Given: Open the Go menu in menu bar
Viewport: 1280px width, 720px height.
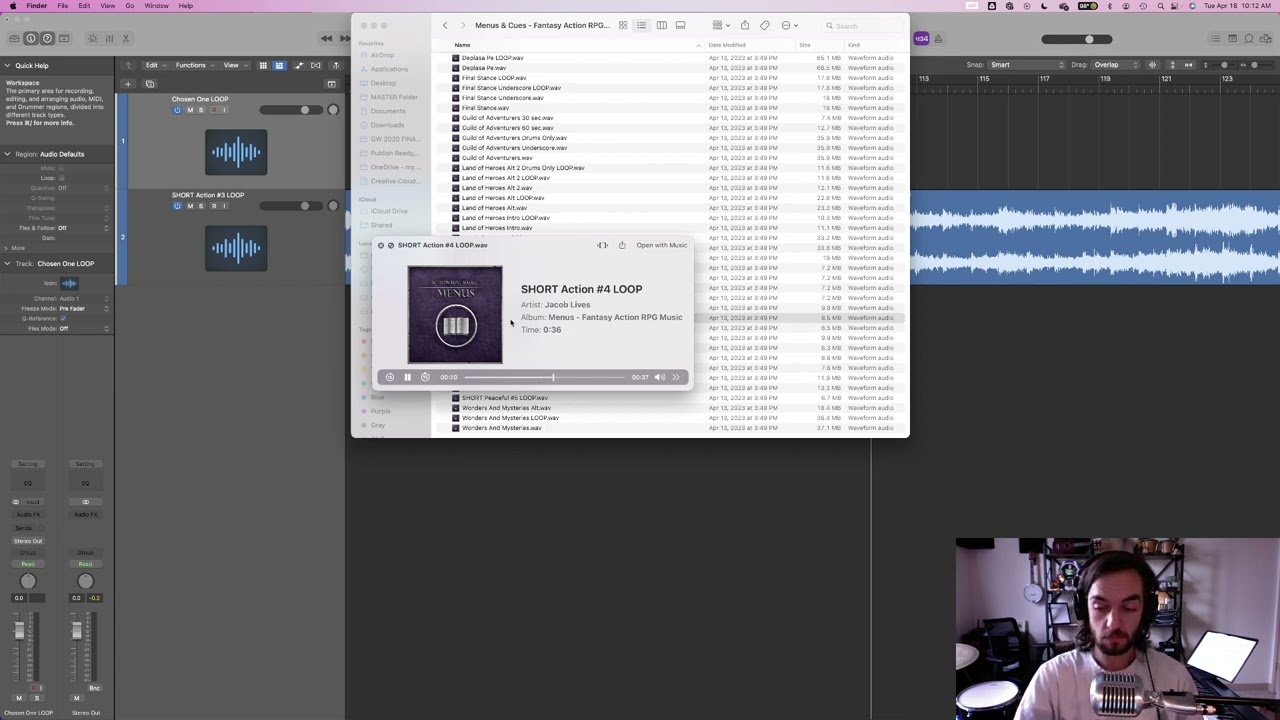Looking at the screenshot, I should click(129, 6).
